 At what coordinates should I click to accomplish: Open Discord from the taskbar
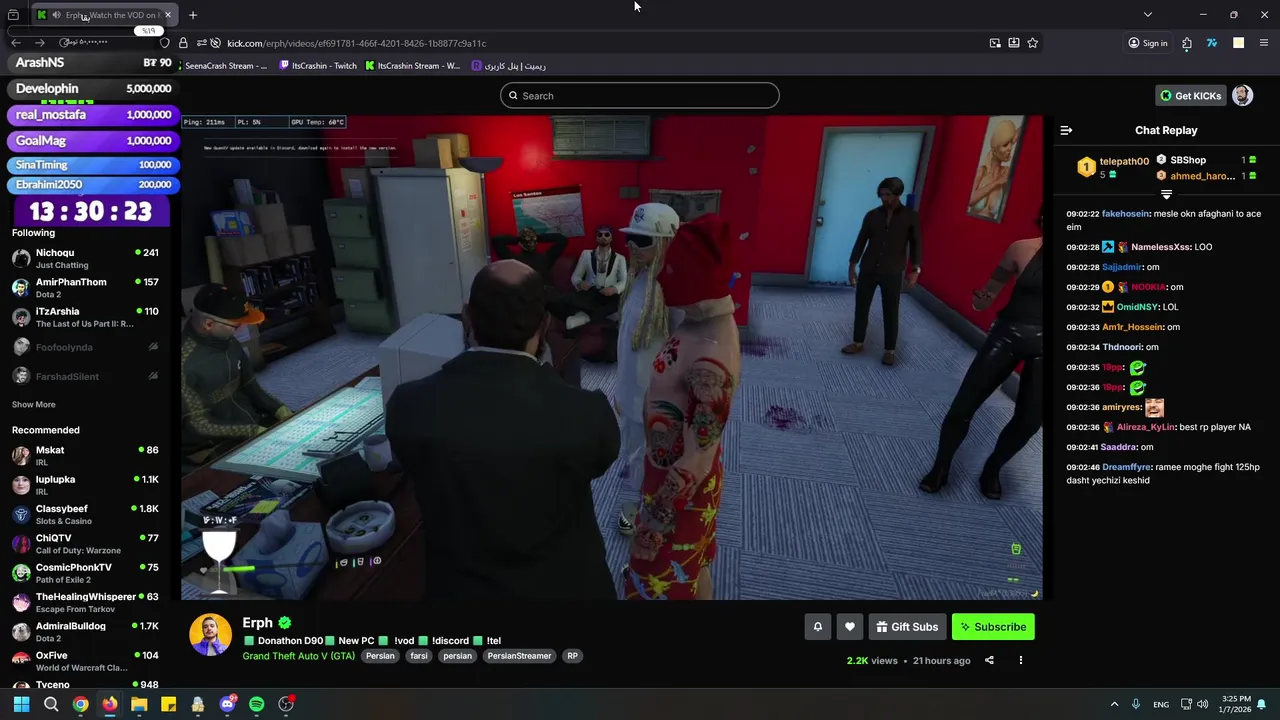tap(227, 704)
